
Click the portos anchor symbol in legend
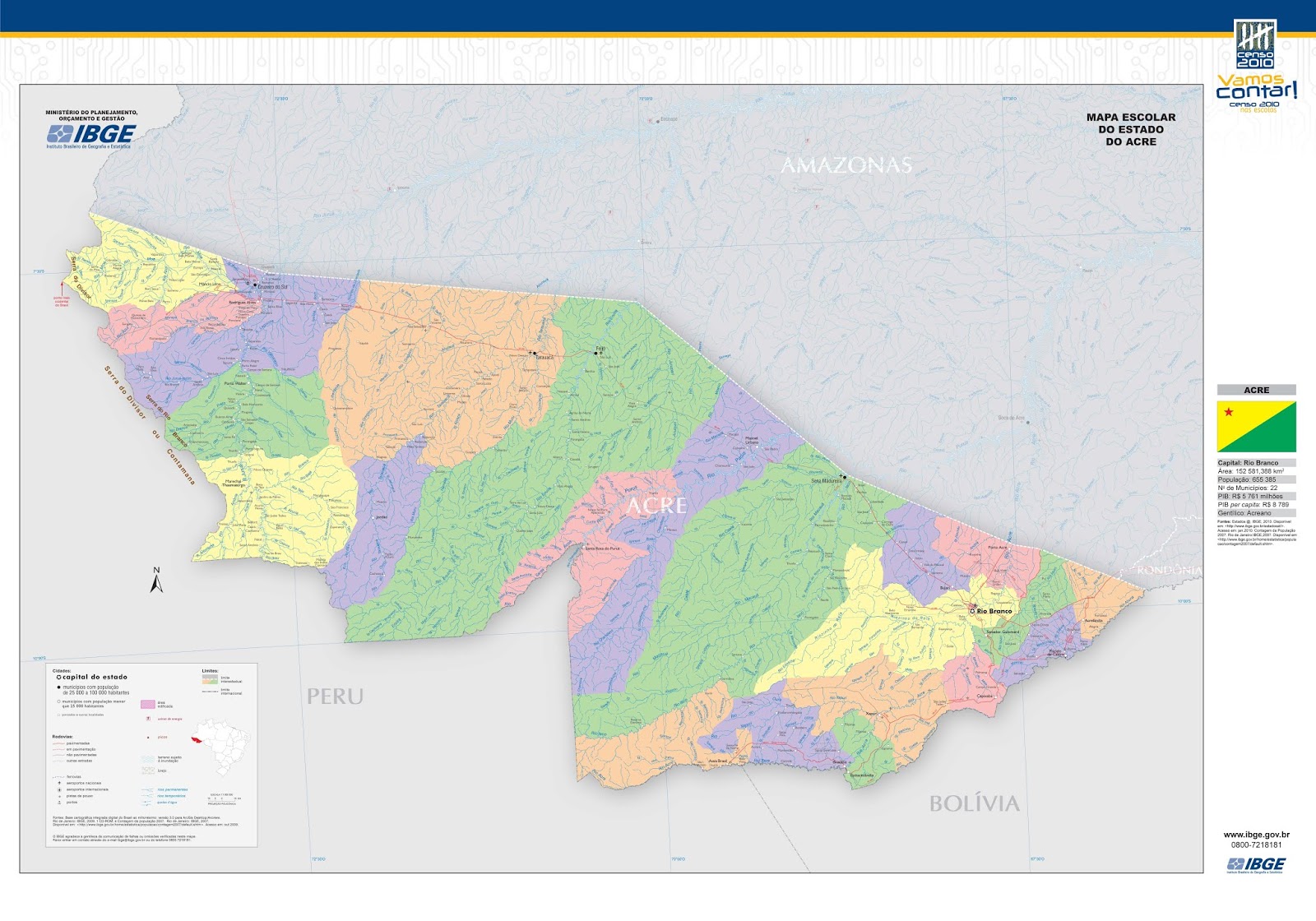coord(59,803)
